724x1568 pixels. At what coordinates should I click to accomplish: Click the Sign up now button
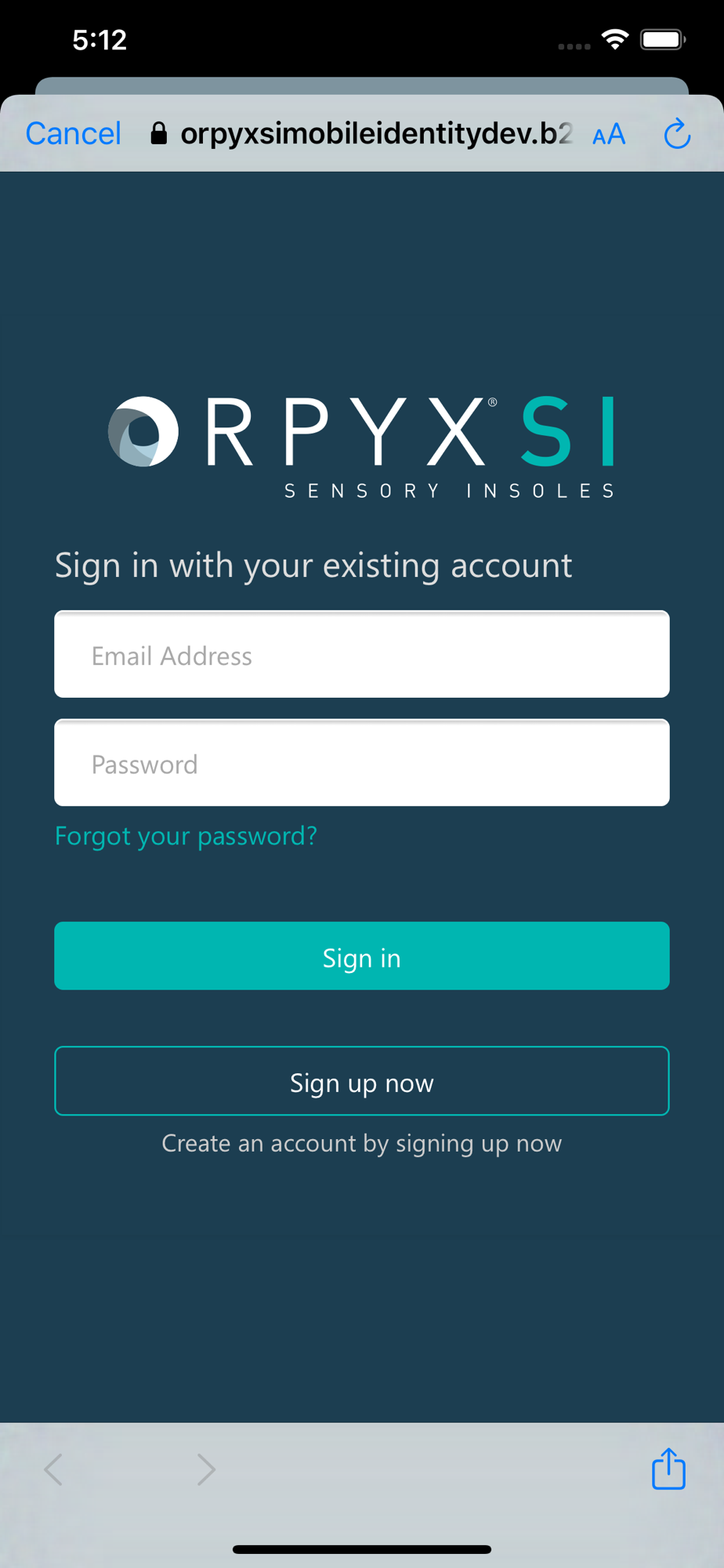coord(362,1081)
